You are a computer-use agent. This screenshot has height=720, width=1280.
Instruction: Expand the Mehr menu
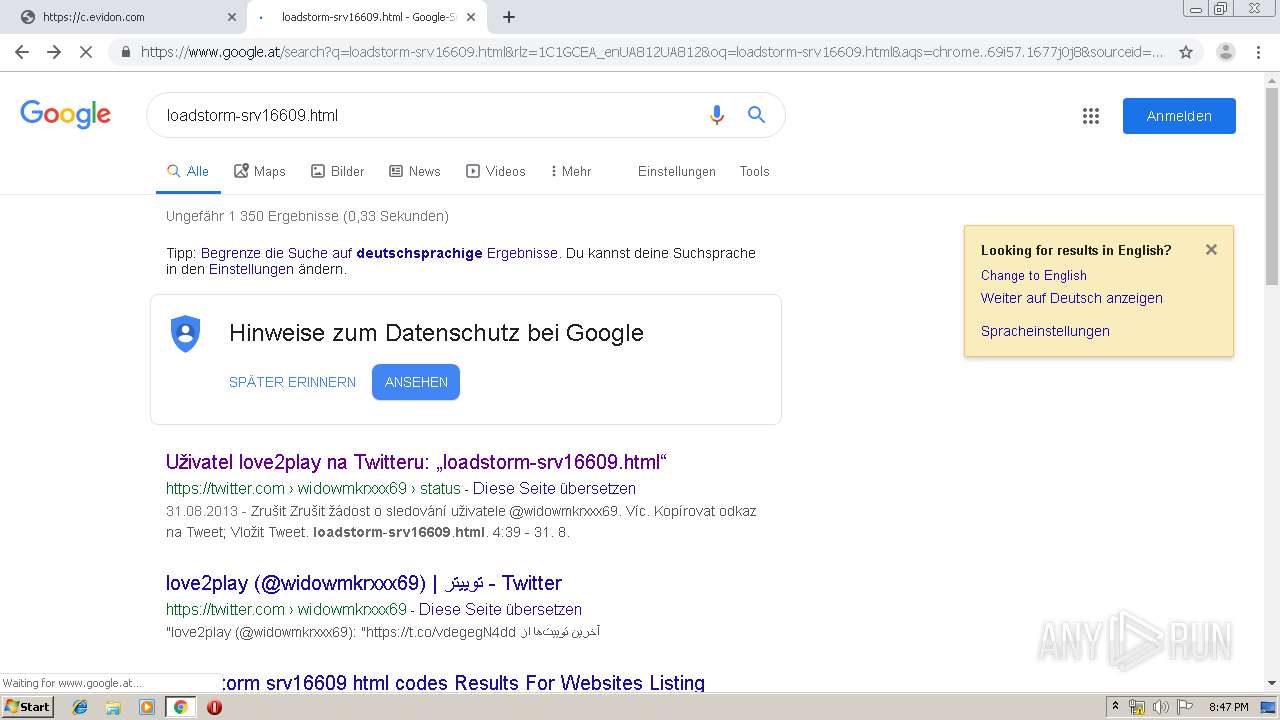pos(571,172)
